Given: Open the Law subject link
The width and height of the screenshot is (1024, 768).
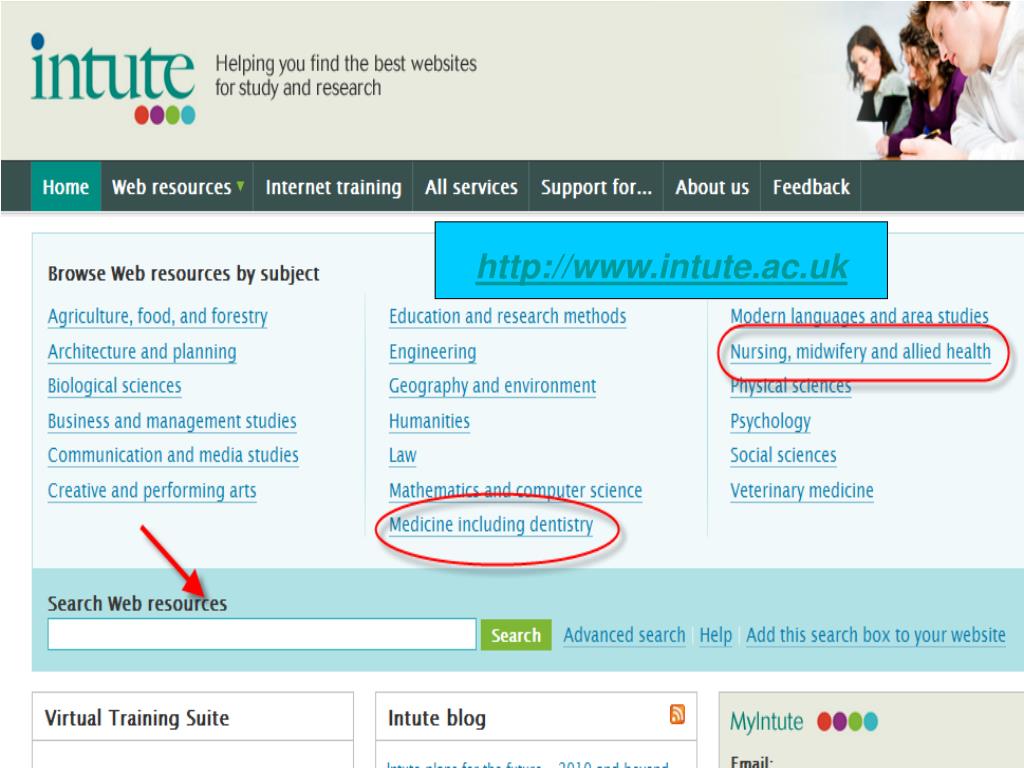Looking at the screenshot, I should (402, 455).
